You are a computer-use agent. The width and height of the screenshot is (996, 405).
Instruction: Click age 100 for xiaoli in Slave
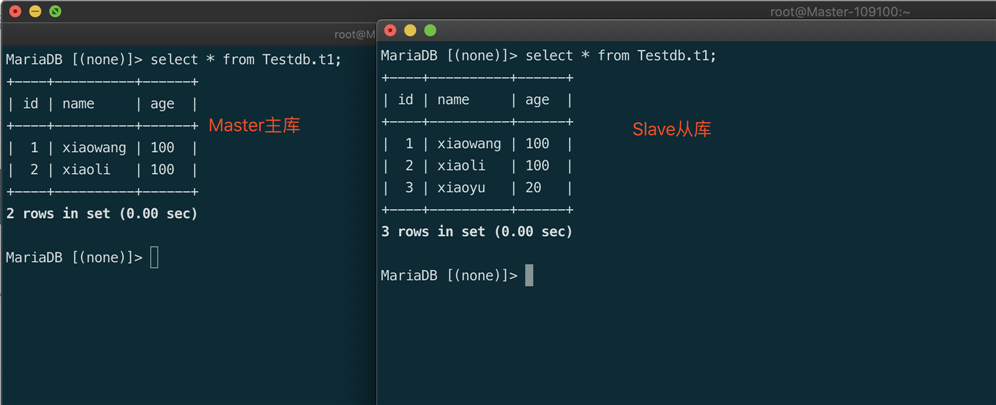click(x=537, y=166)
